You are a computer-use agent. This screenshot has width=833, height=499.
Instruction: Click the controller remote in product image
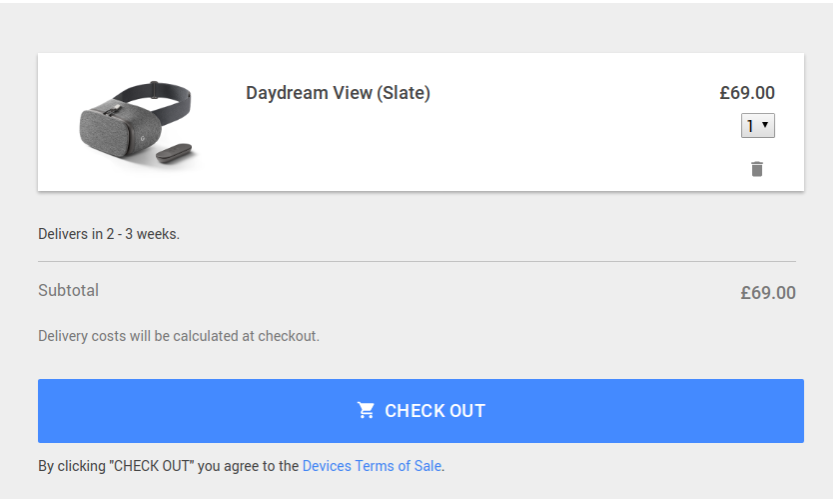tap(177, 155)
